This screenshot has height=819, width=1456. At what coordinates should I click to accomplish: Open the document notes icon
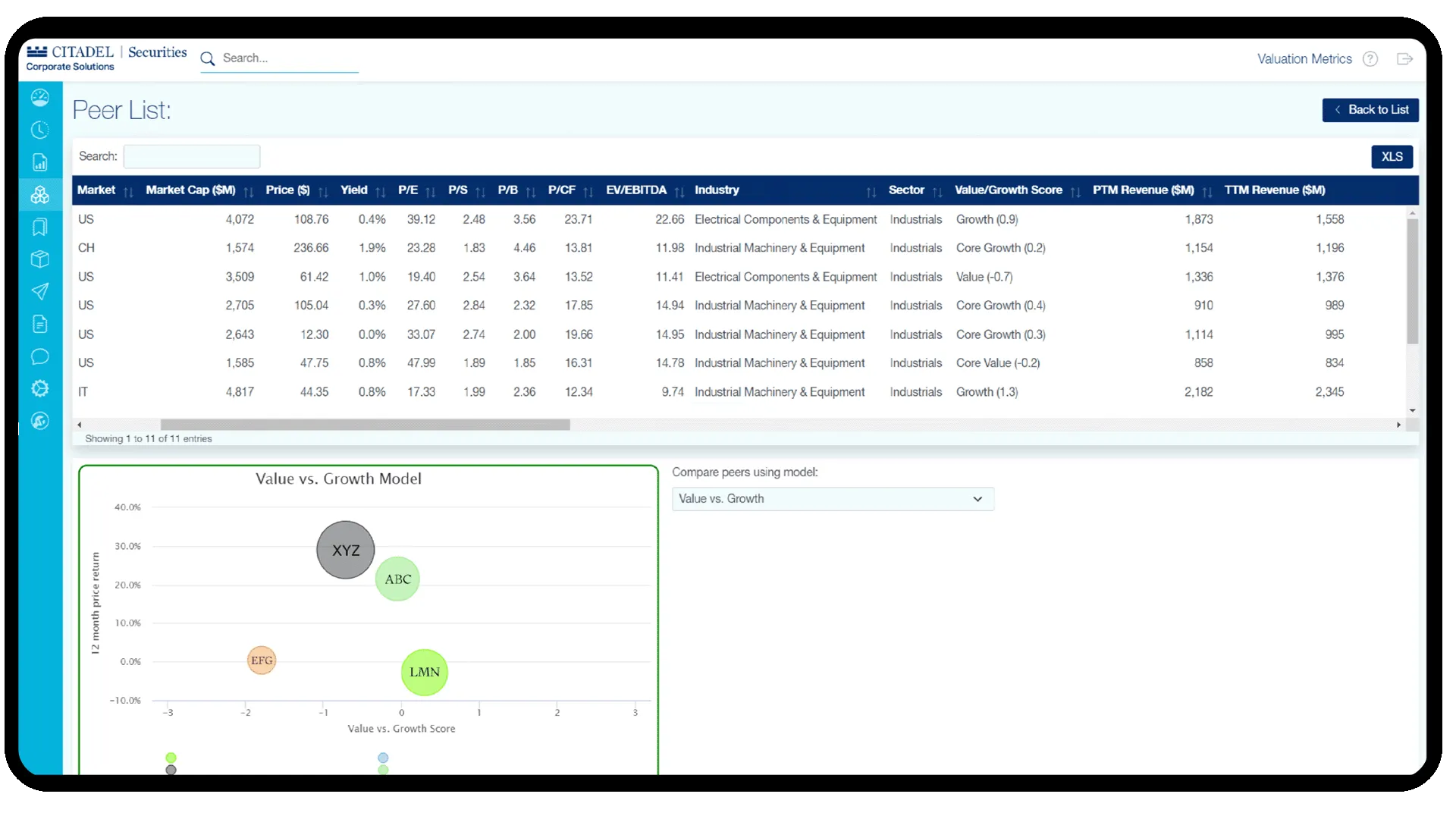(40, 324)
